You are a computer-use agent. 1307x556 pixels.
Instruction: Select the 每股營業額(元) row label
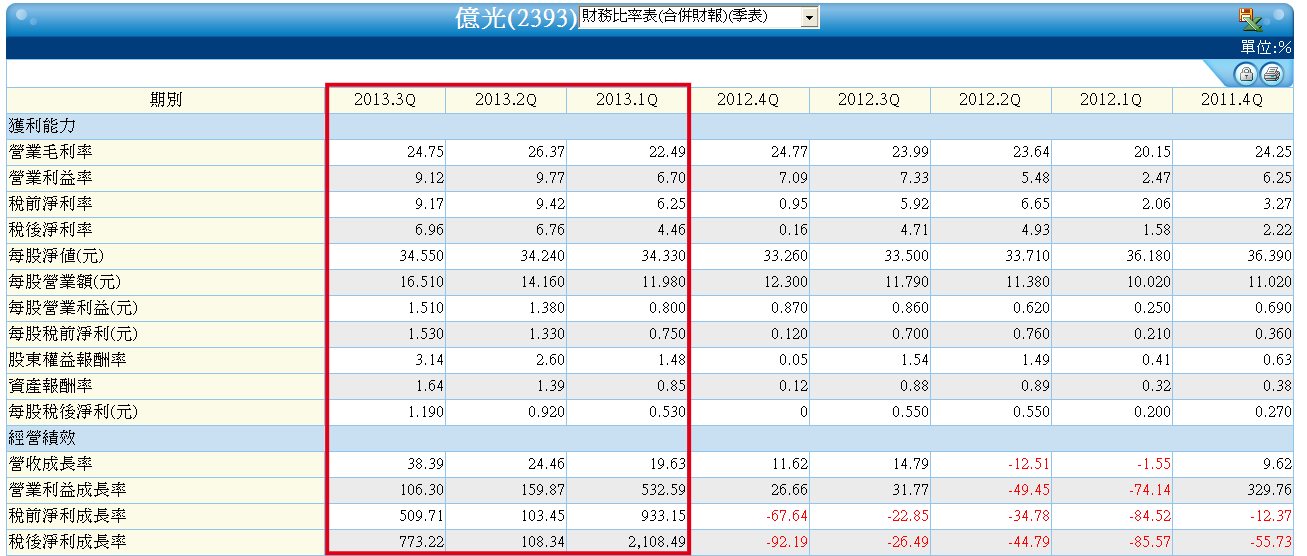coord(63,282)
